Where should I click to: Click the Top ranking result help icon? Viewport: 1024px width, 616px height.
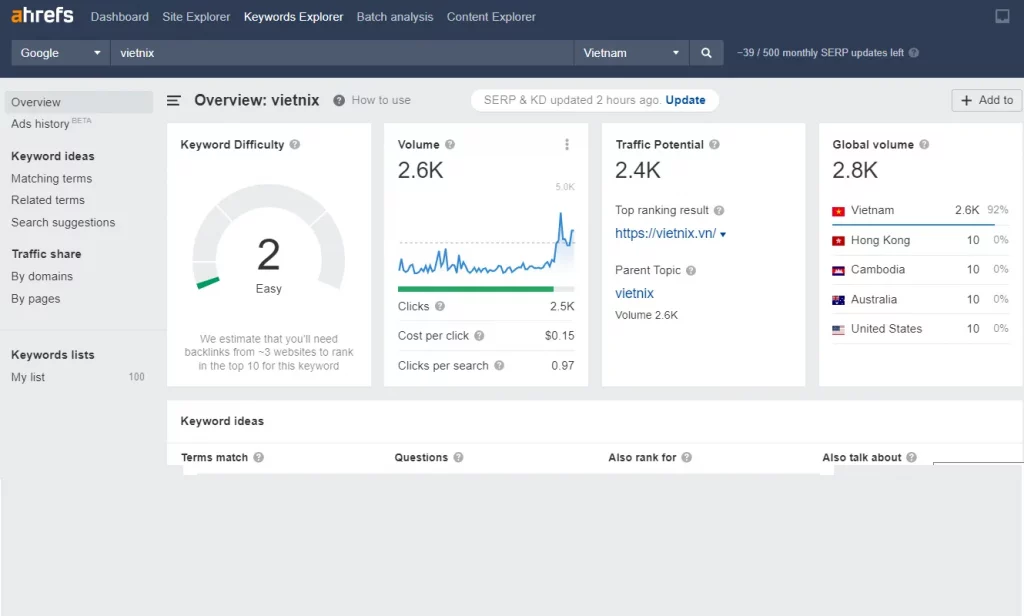click(x=719, y=210)
